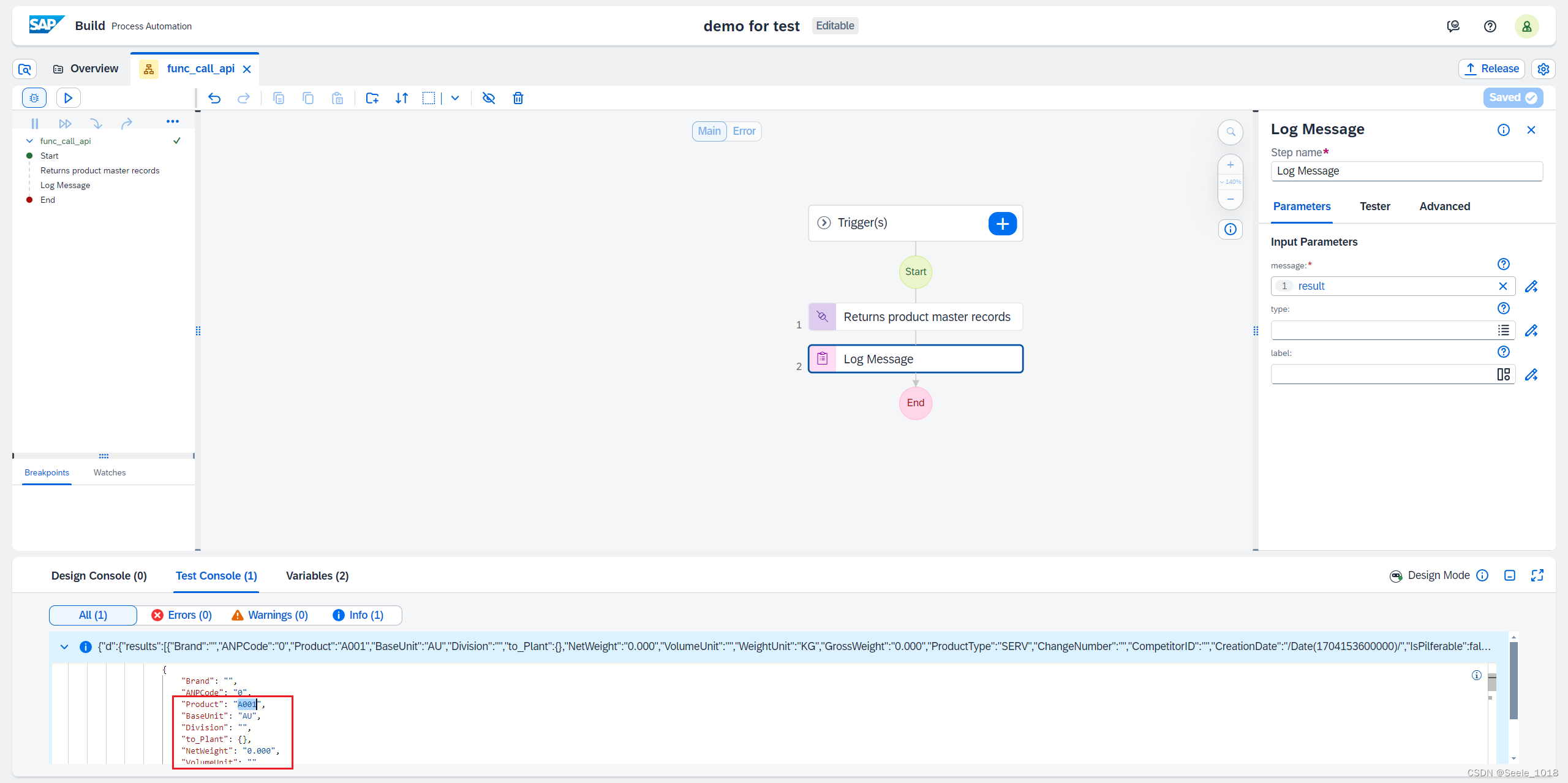Click the trash delete icon
The height and width of the screenshot is (783, 1568).
tap(518, 98)
